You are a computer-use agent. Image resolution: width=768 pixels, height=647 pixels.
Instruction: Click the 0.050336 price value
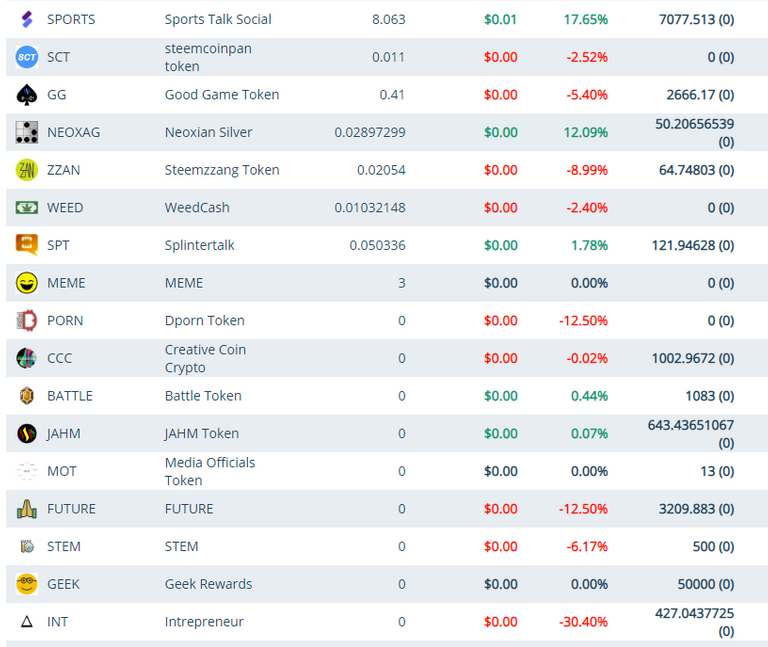coord(377,245)
